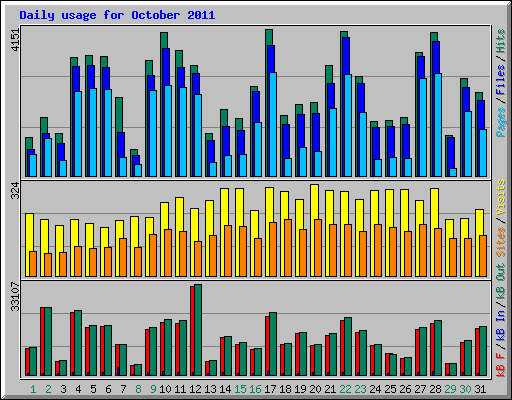
Task: Click the cyan pages bar for day 17
Action: tap(273, 124)
